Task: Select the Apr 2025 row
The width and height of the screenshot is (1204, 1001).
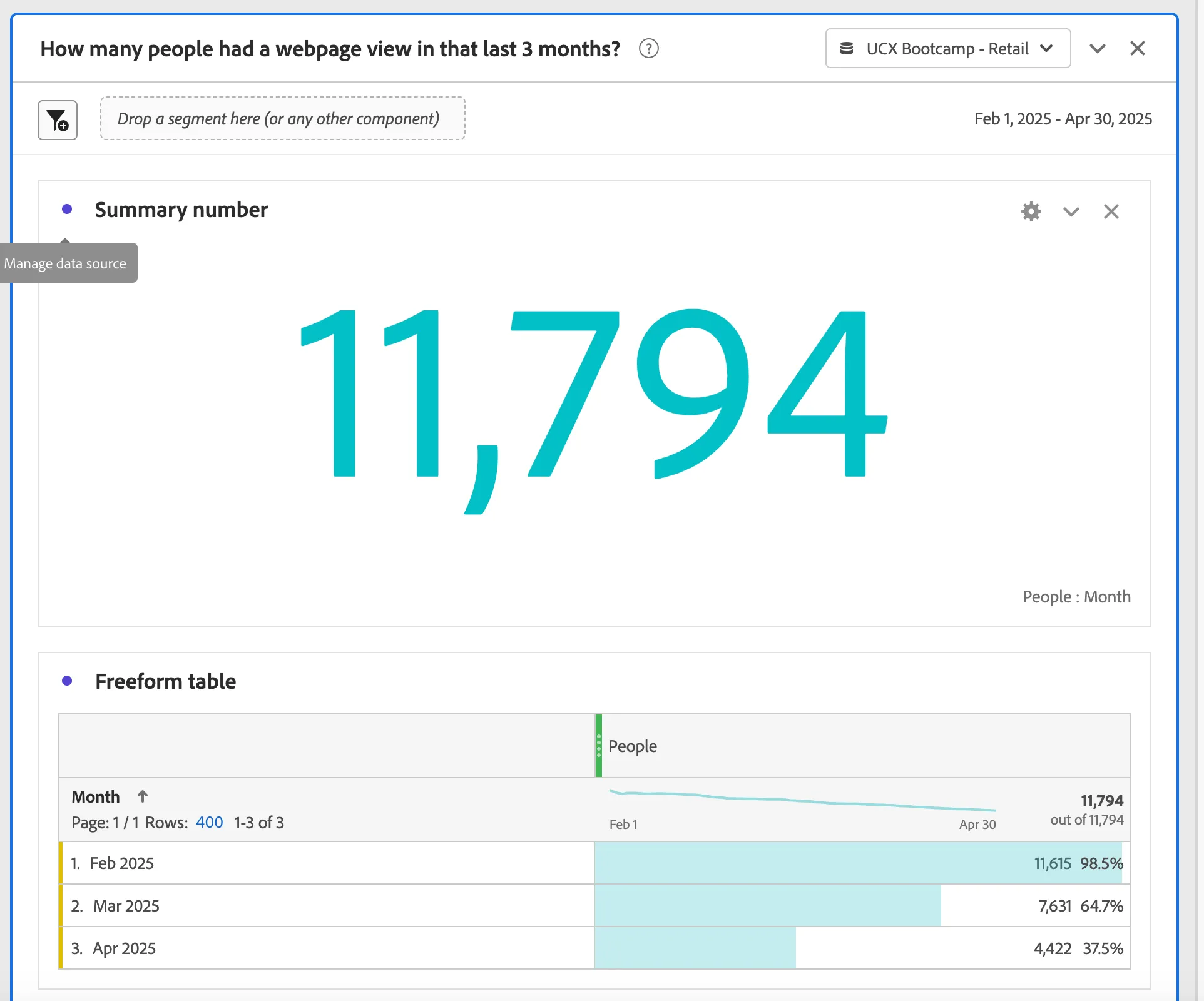Action: [x=326, y=948]
